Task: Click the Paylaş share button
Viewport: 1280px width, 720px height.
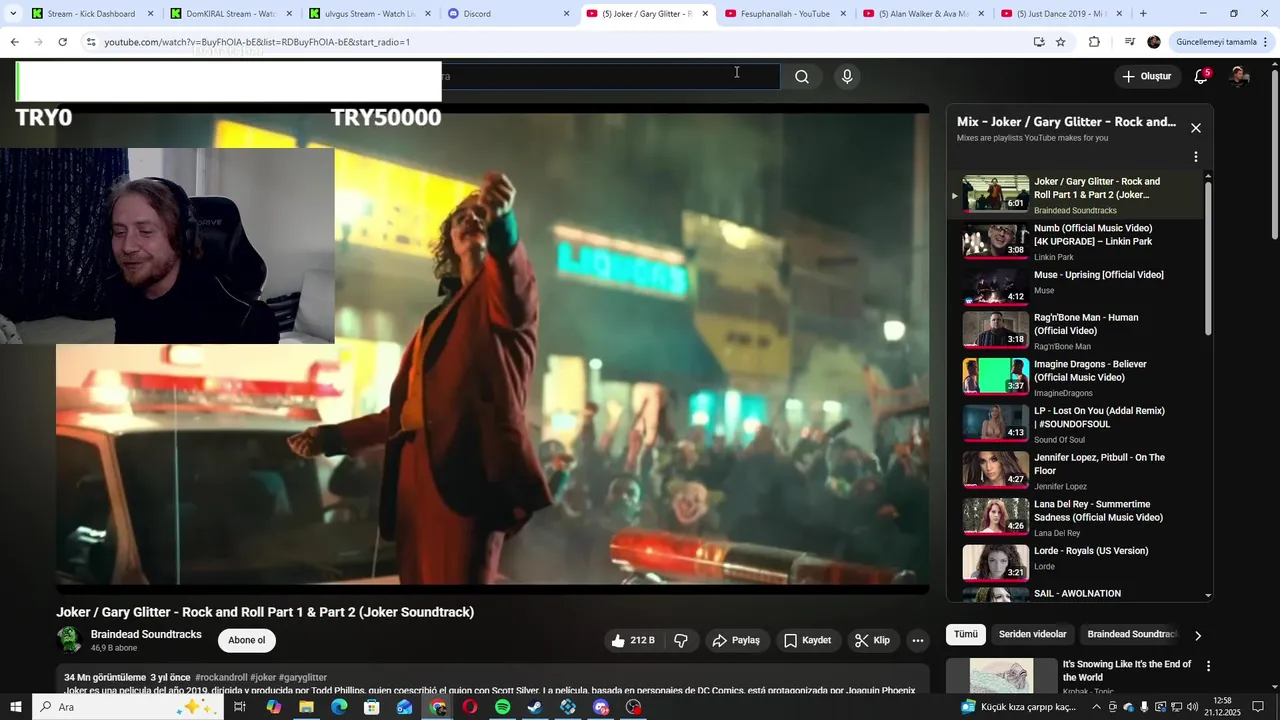Action: click(x=736, y=641)
